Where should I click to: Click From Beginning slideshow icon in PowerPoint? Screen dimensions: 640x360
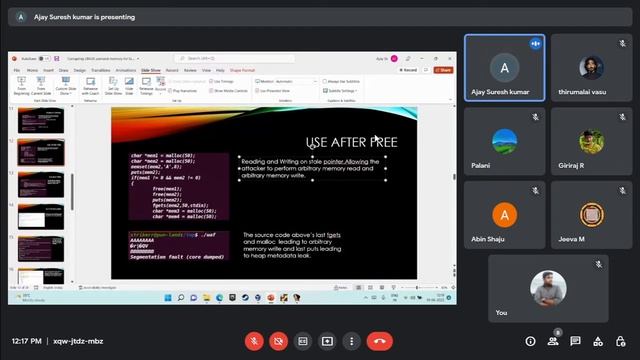(x=21, y=86)
